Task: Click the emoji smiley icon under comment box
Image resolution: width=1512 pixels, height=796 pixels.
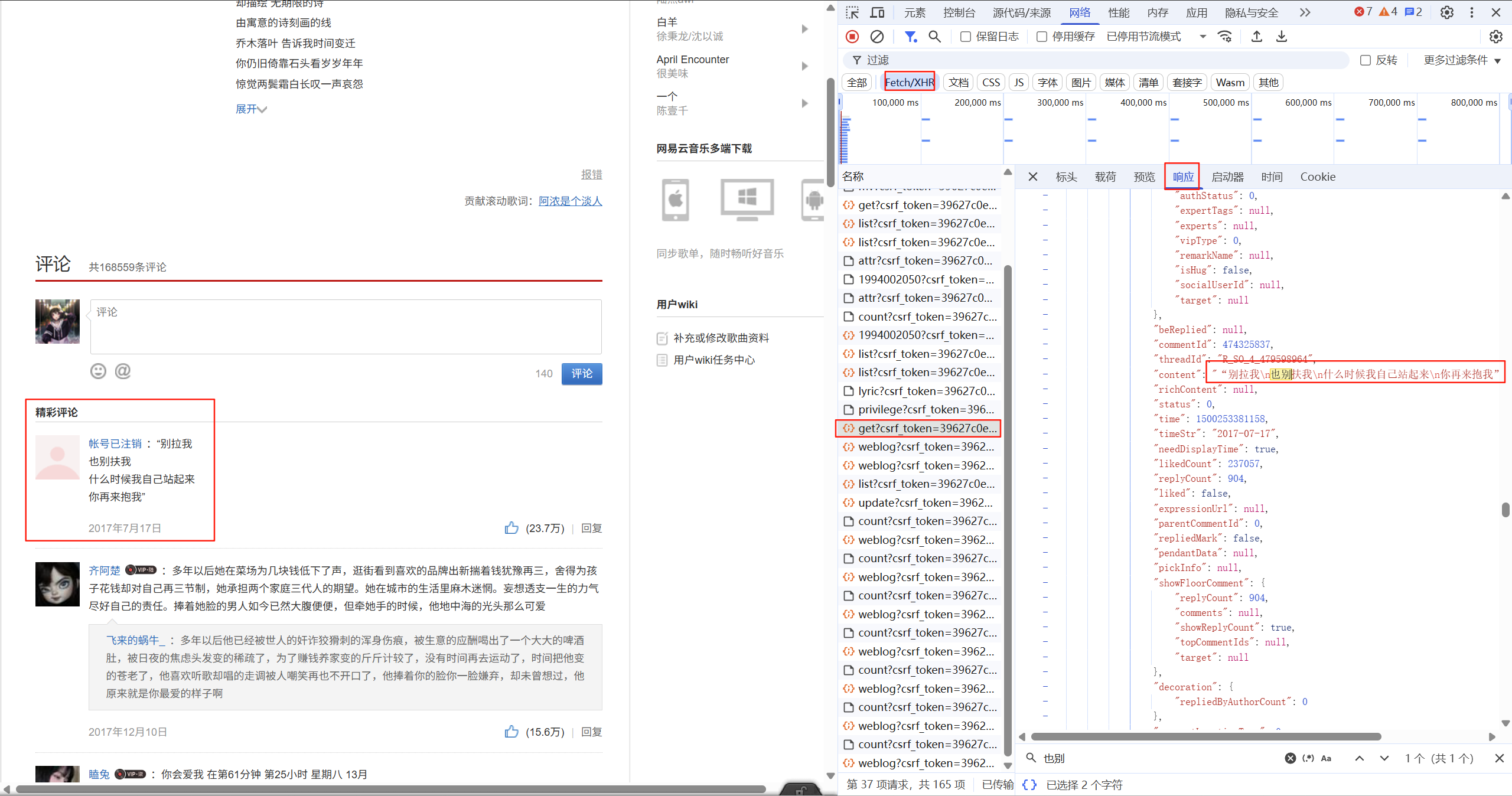Action: (98, 371)
